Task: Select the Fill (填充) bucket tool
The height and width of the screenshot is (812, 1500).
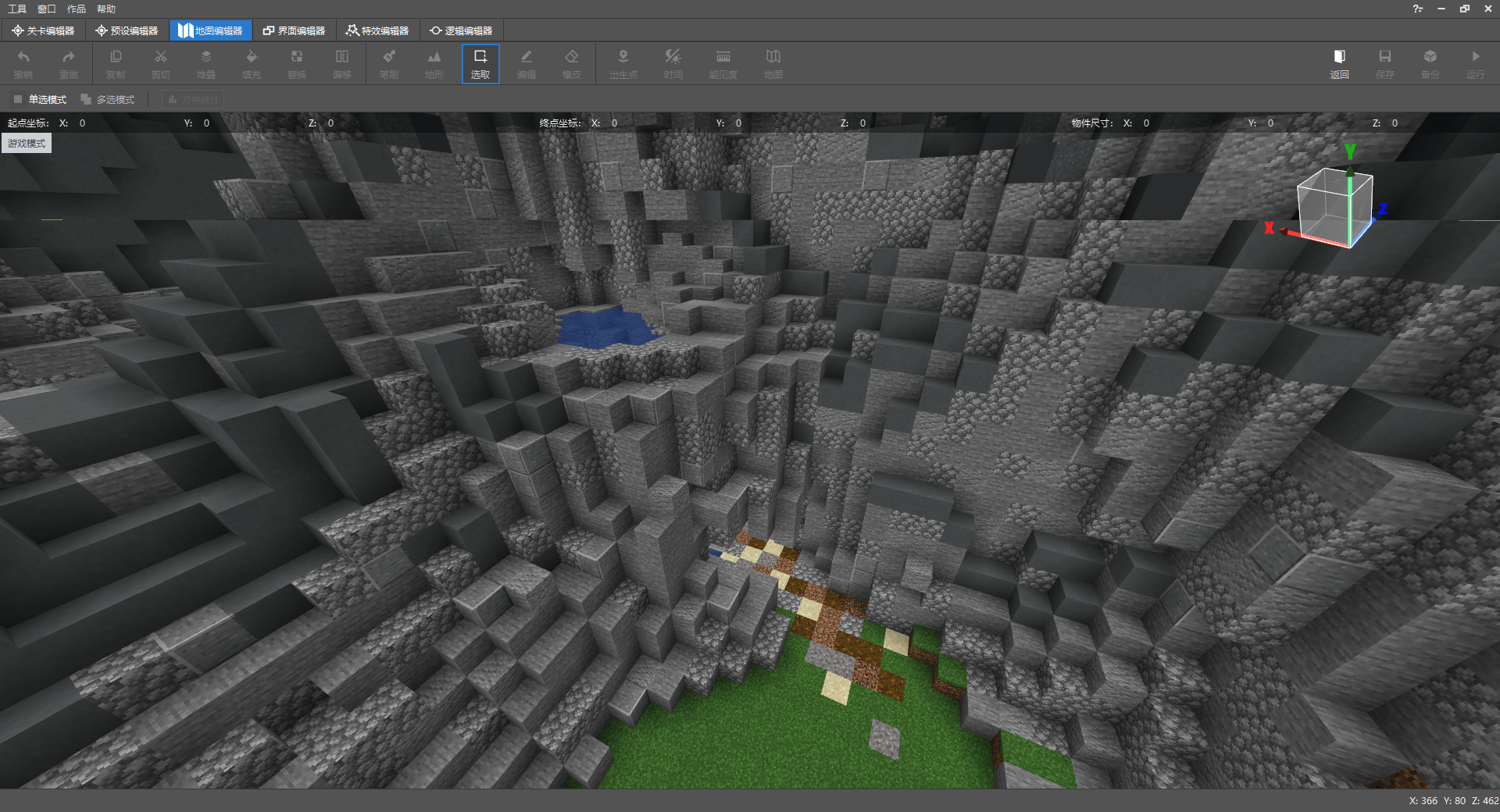Action: click(252, 64)
